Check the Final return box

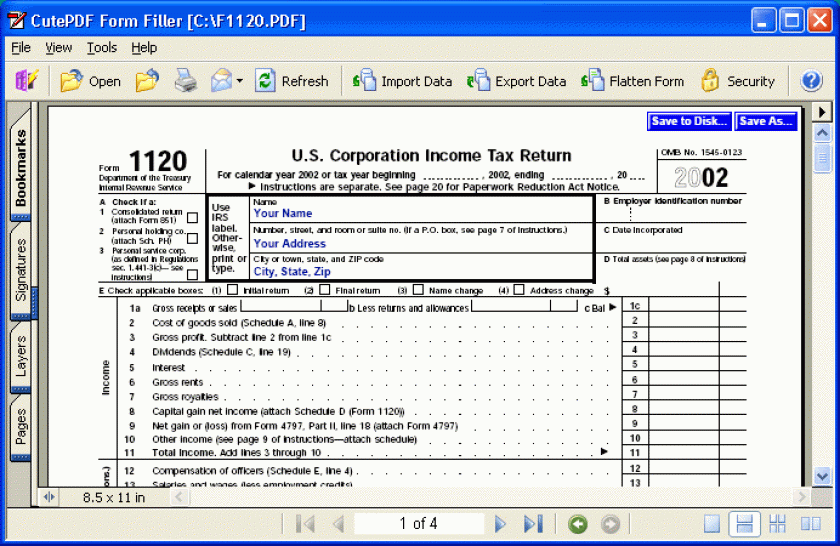pos(325,290)
